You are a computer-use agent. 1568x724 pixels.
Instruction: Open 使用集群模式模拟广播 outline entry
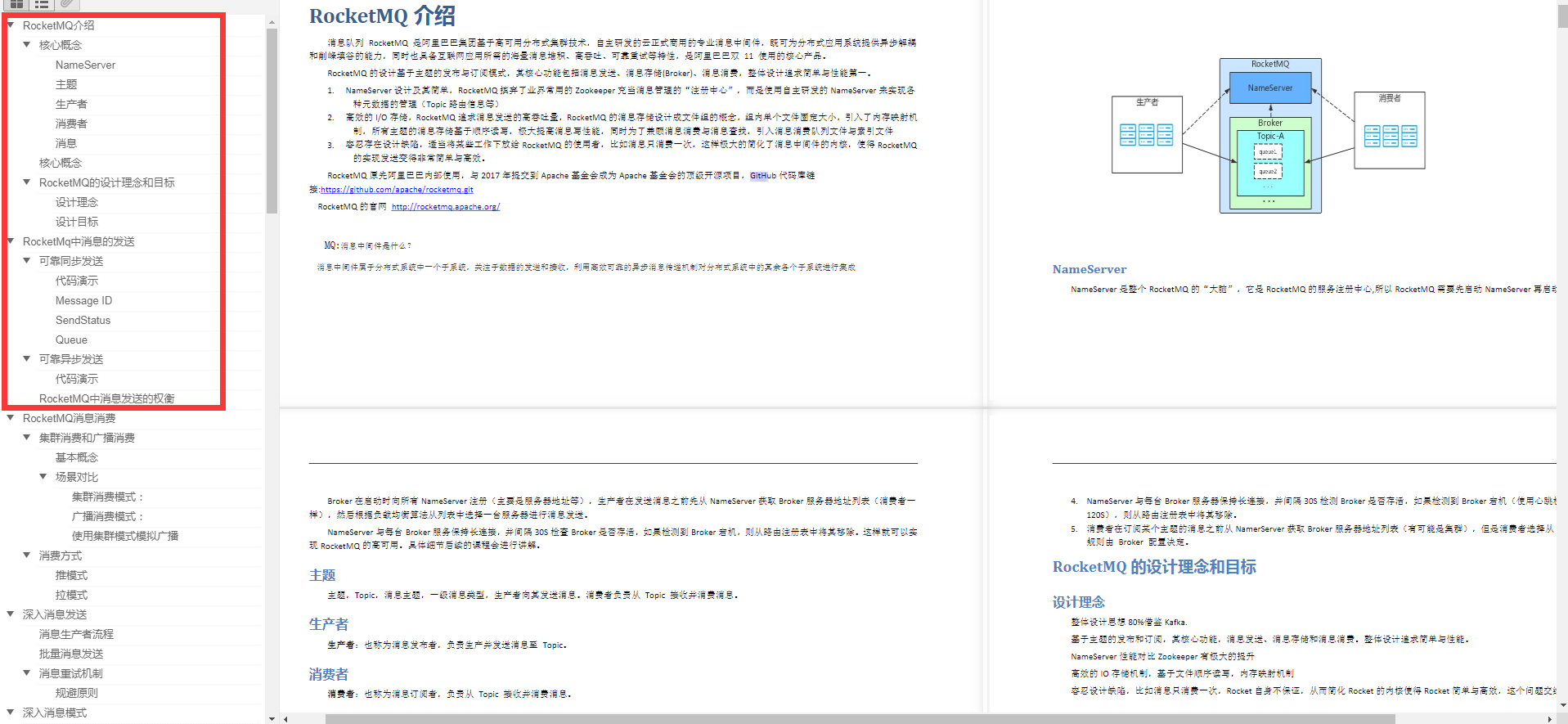click(125, 536)
